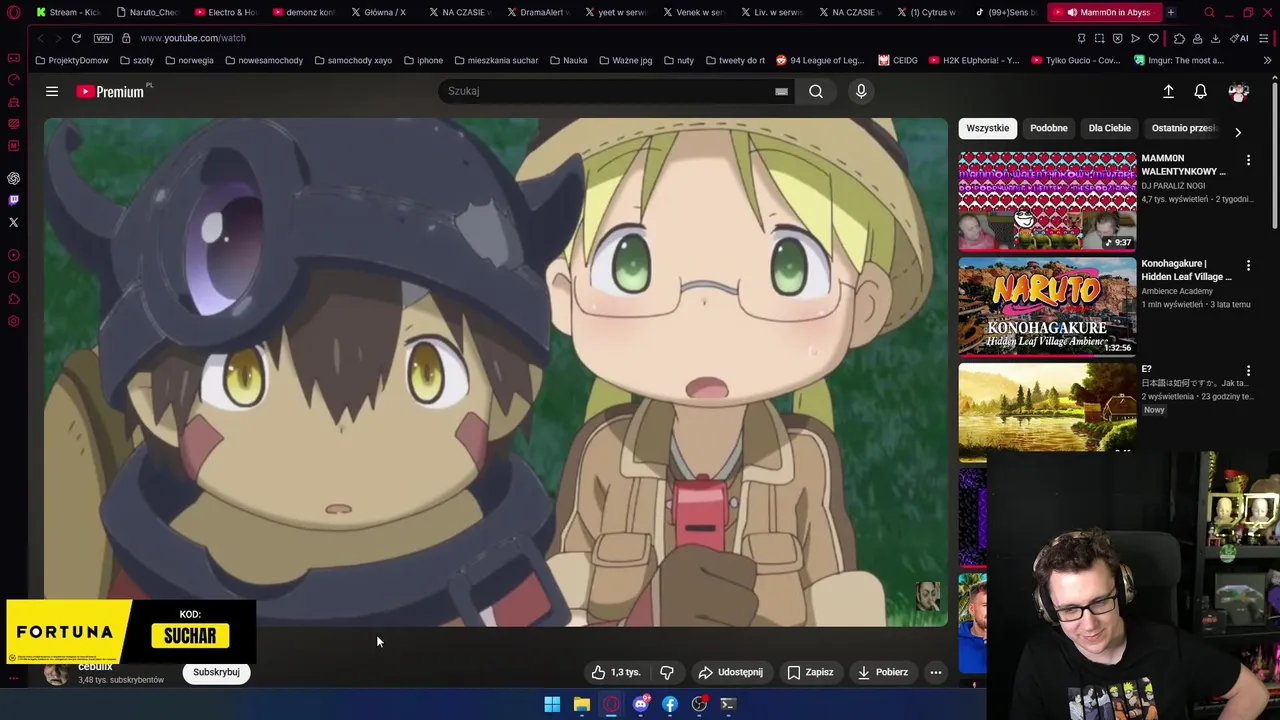Open options for MAMM0N WALENTYNKOWY video
1280x720 pixels.
tap(1248, 160)
